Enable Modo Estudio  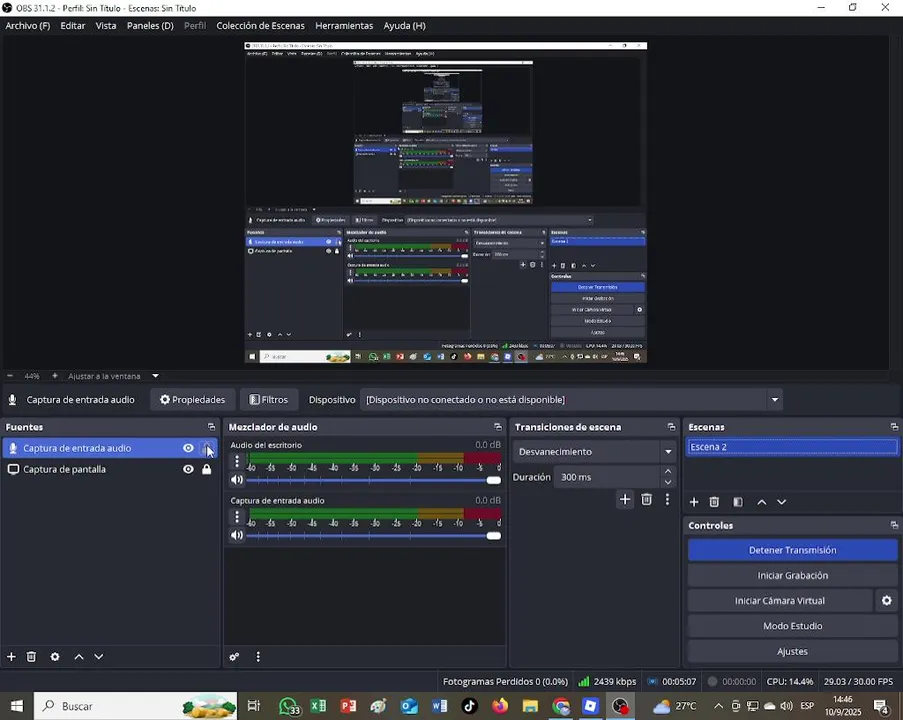click(x=792, y=626)
